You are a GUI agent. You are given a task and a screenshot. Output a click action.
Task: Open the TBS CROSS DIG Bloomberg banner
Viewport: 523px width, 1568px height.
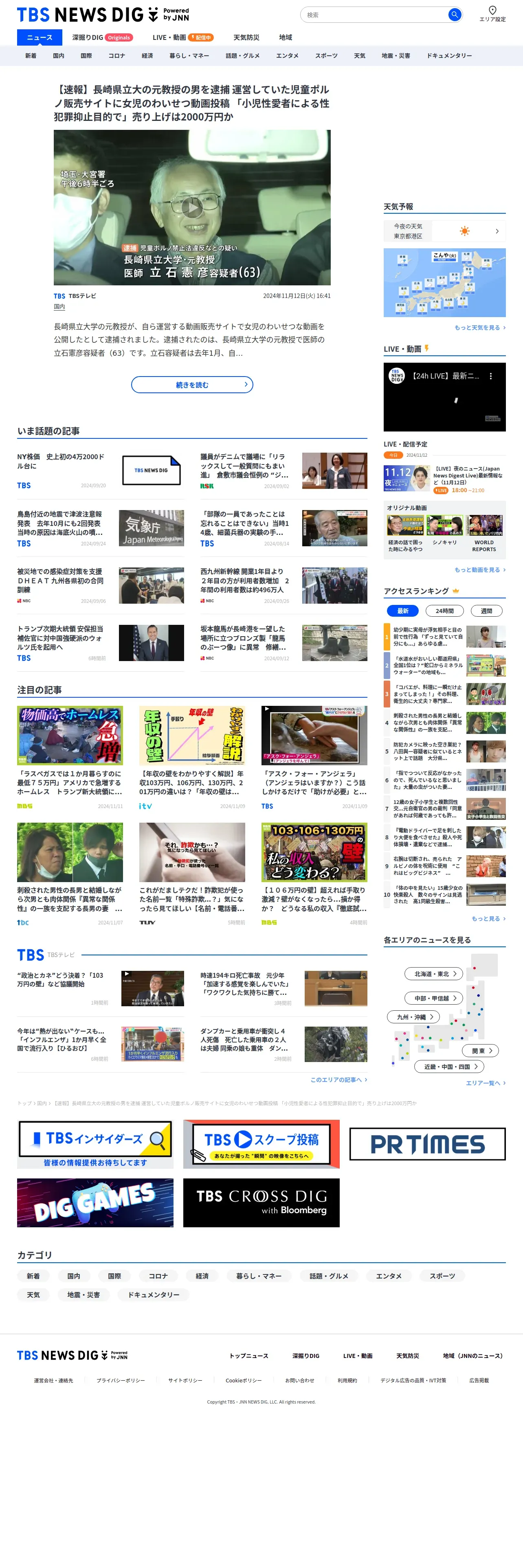click(x=261, y=1202)
